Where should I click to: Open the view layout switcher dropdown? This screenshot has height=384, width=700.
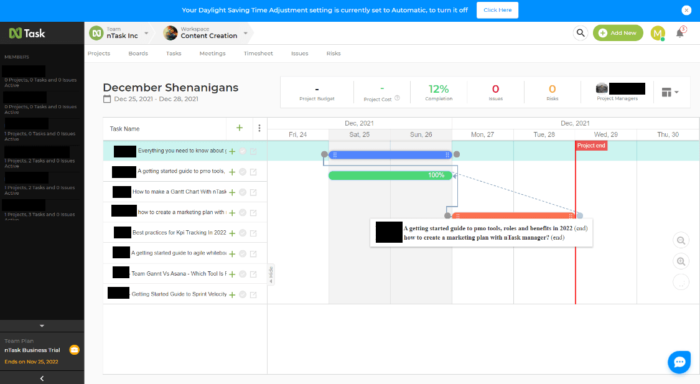tap(670, 92)
